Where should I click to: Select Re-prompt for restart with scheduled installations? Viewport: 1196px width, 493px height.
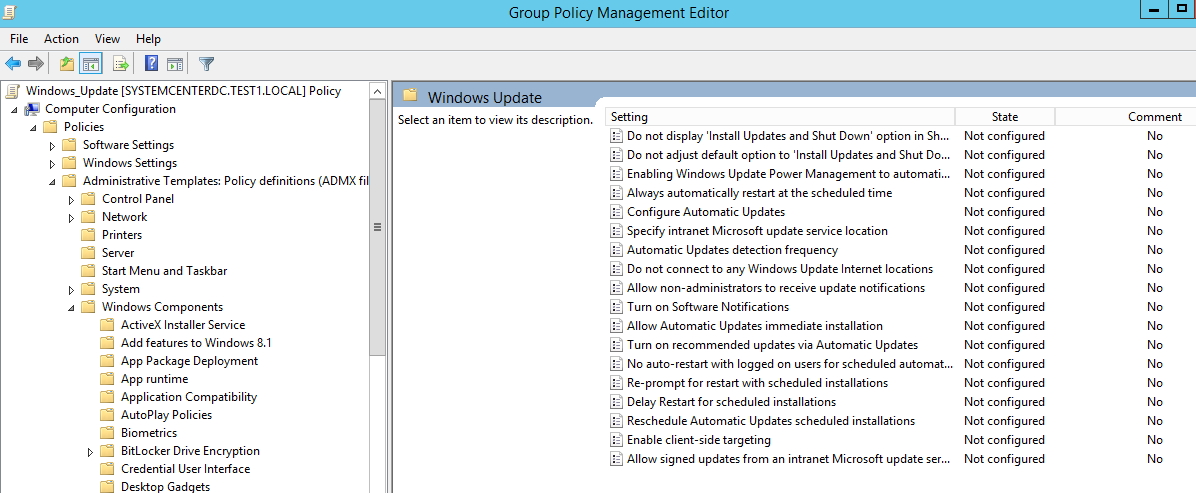pyautogui.click(x=757, y=383)
